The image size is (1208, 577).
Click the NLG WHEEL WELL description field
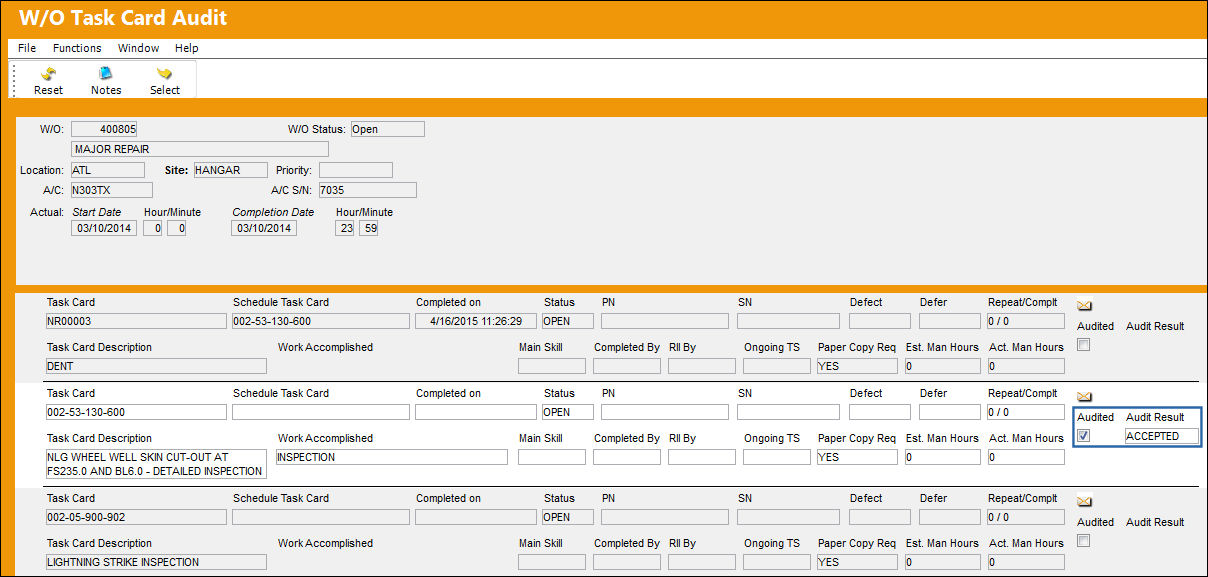click(156, 464)
